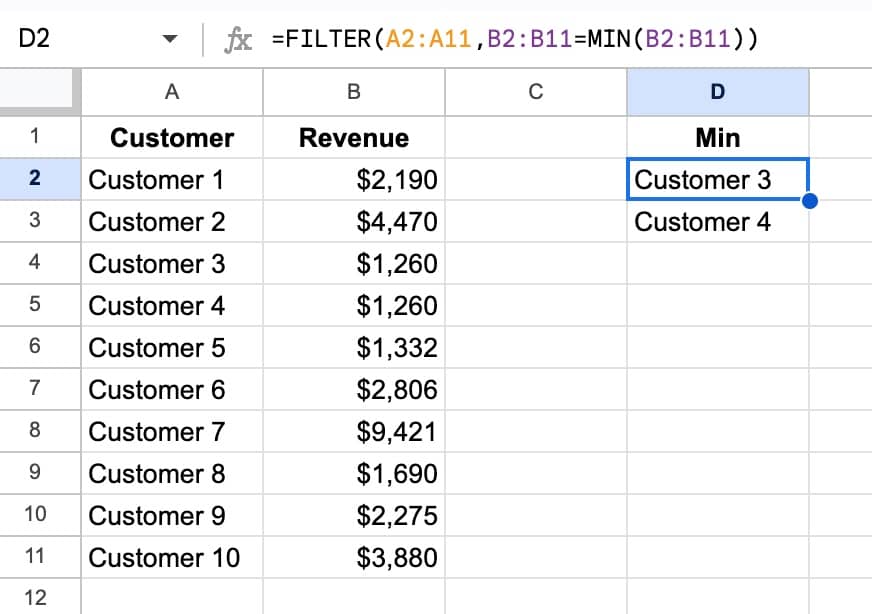
Task: Select column D header
Action: (717, 92)
